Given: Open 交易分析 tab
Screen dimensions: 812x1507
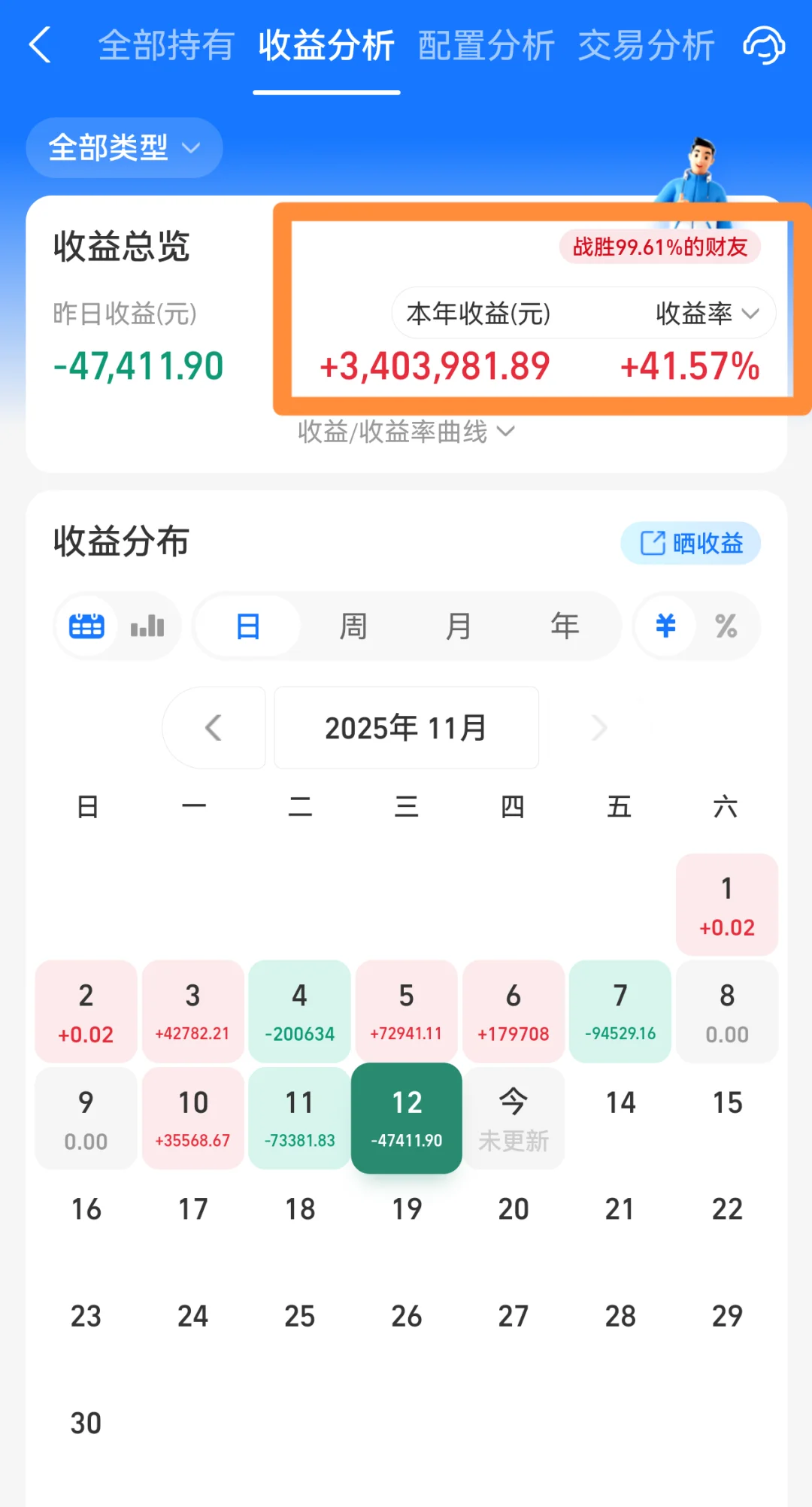Looking at the screenshot, I should [x=646, y=46].
